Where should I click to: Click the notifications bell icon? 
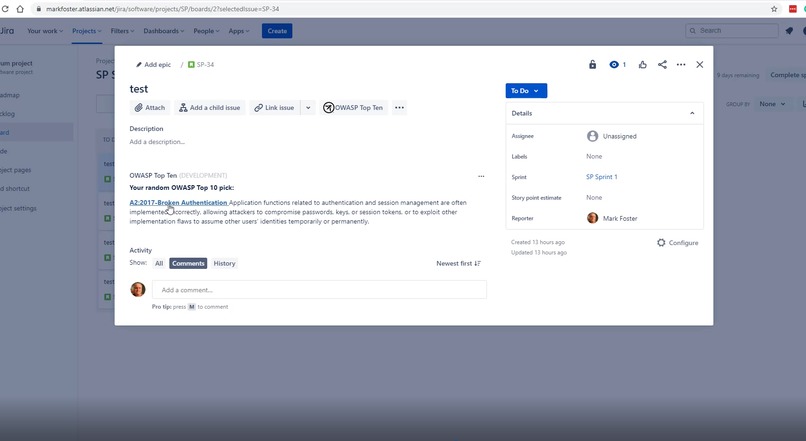789,31
